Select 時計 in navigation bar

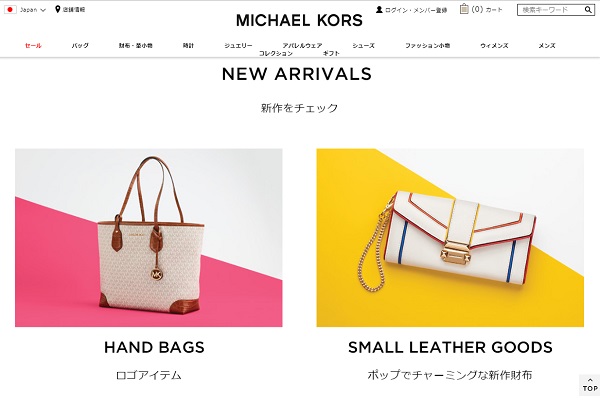(x=188, y=46)
